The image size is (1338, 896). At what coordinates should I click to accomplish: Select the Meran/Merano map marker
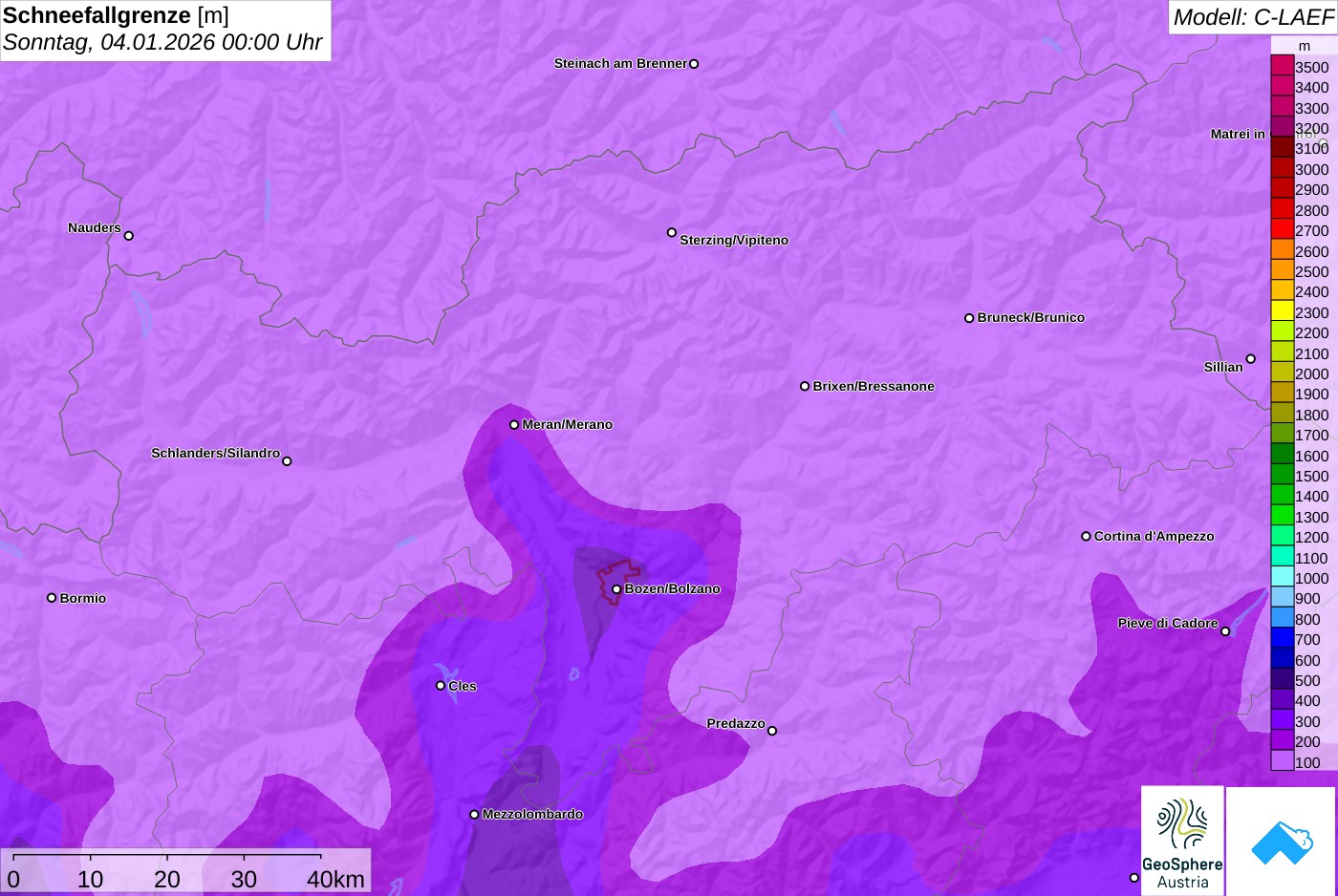point(514,424)
